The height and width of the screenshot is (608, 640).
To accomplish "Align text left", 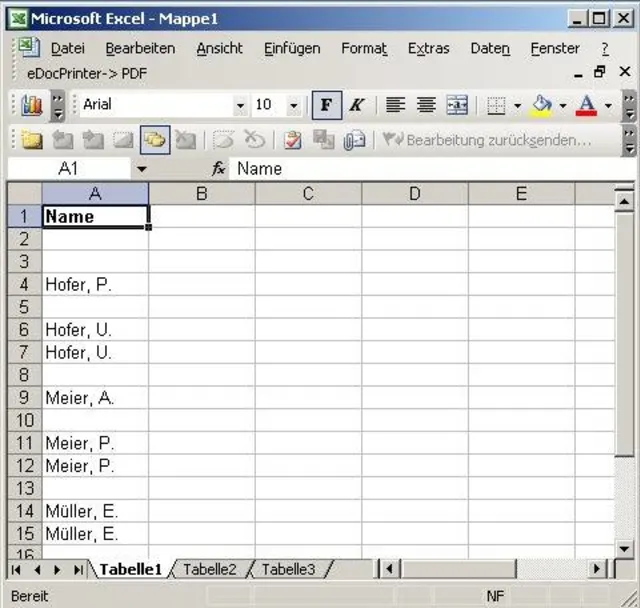I will coord(395,105).
